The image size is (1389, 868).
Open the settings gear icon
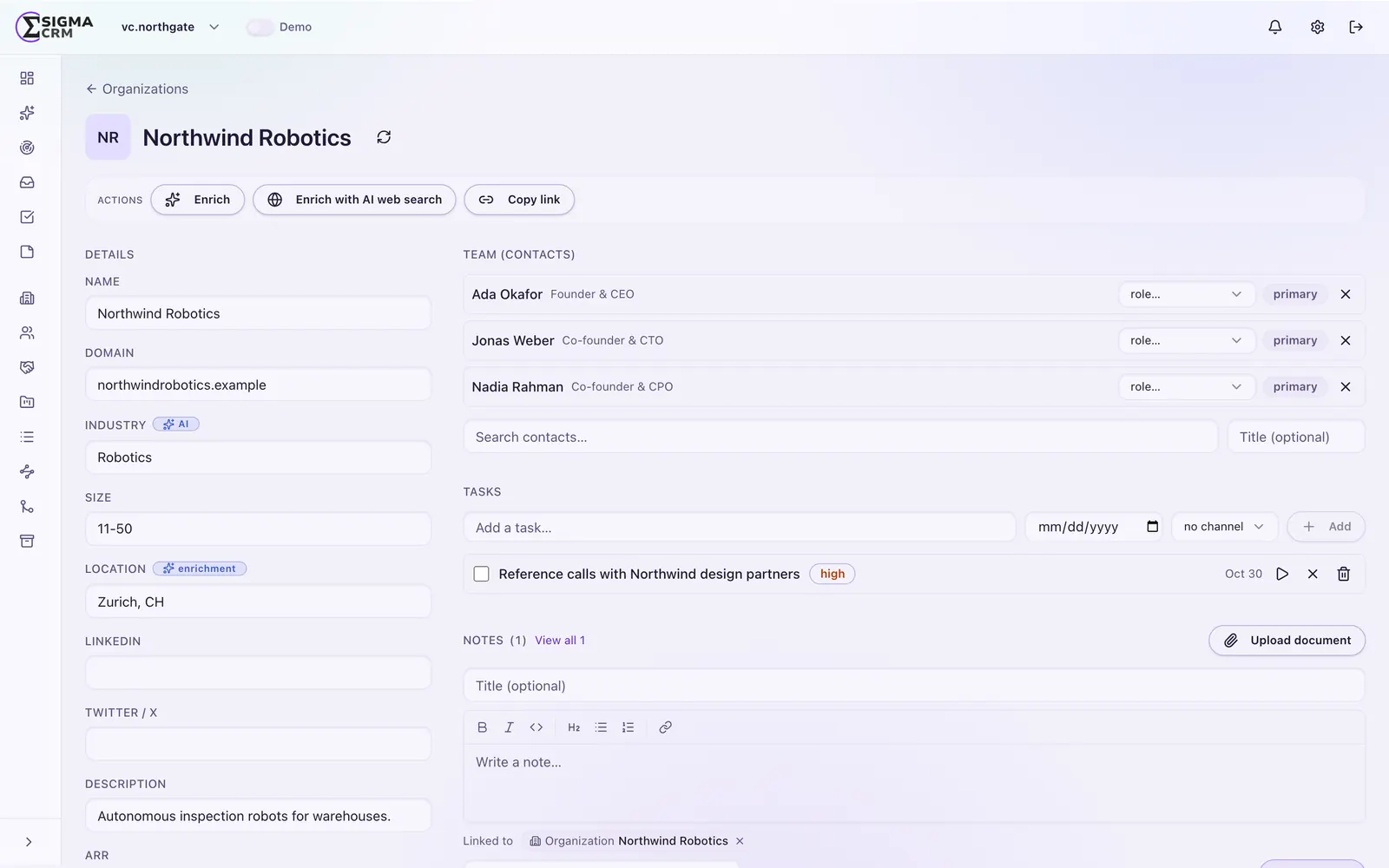tap(1317, 27)
